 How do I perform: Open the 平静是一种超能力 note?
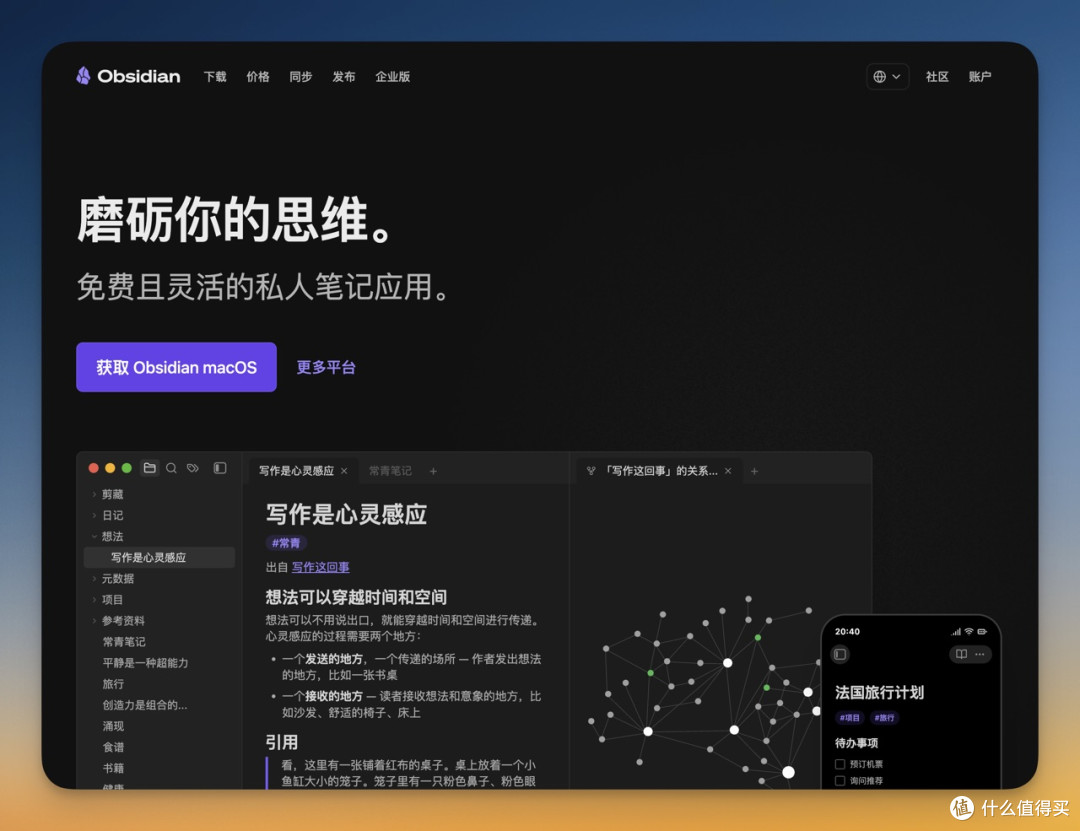point(145,663)
